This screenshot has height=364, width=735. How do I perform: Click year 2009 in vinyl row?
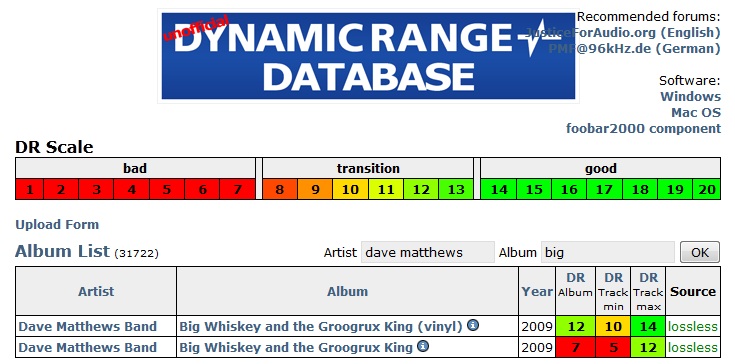pyautogui.click(x=537, y=326)
